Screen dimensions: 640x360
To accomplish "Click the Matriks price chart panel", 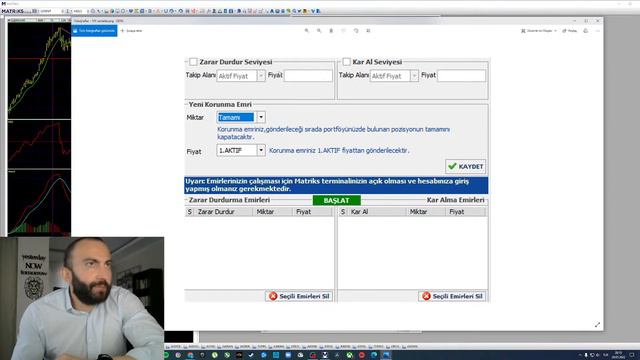I will [x=39, y=70].
